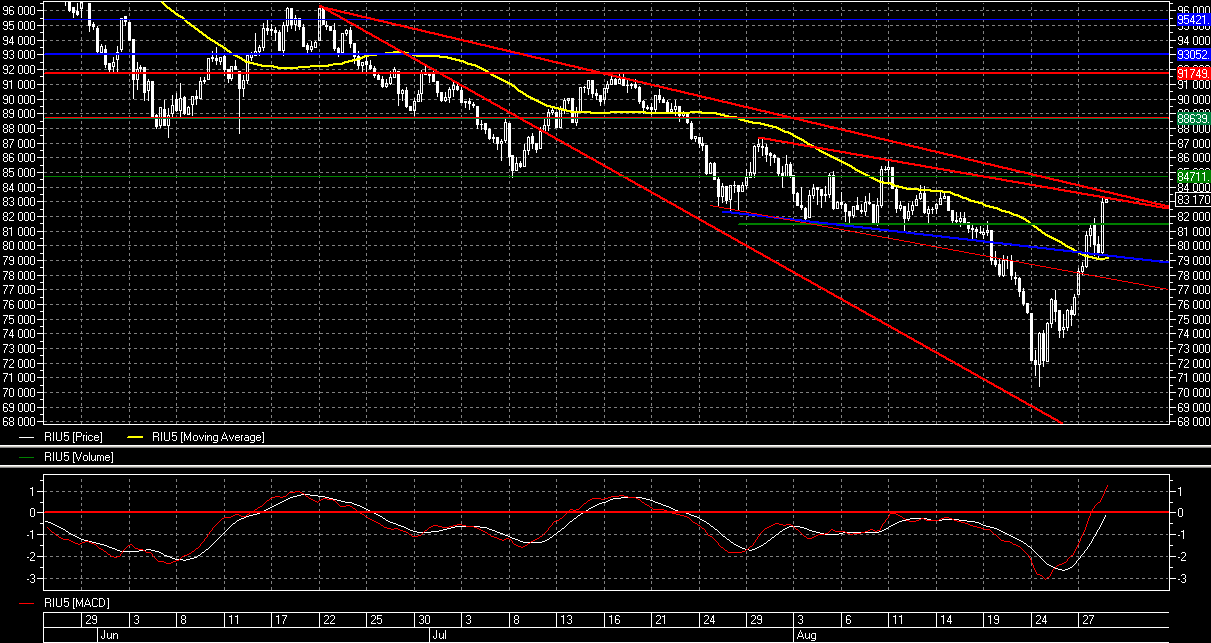Click the red MACD legend color swatch
The height and width of the screenshot is (643, 1211).
click(28, 603)
